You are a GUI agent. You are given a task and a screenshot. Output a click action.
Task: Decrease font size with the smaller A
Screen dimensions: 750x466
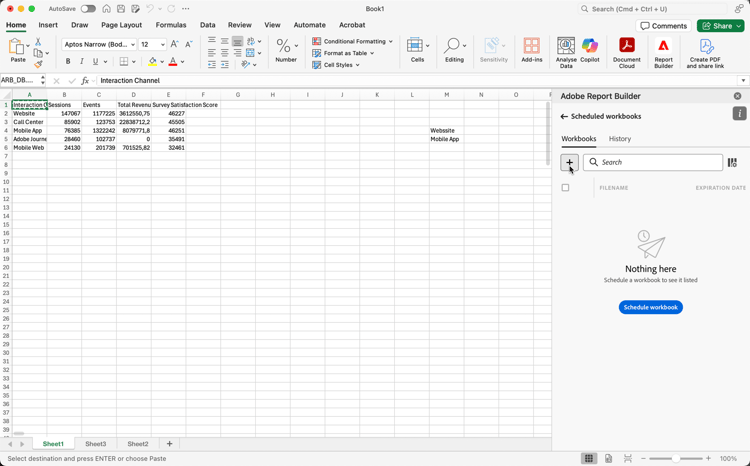pyautogui.click(x=188, y=44)
